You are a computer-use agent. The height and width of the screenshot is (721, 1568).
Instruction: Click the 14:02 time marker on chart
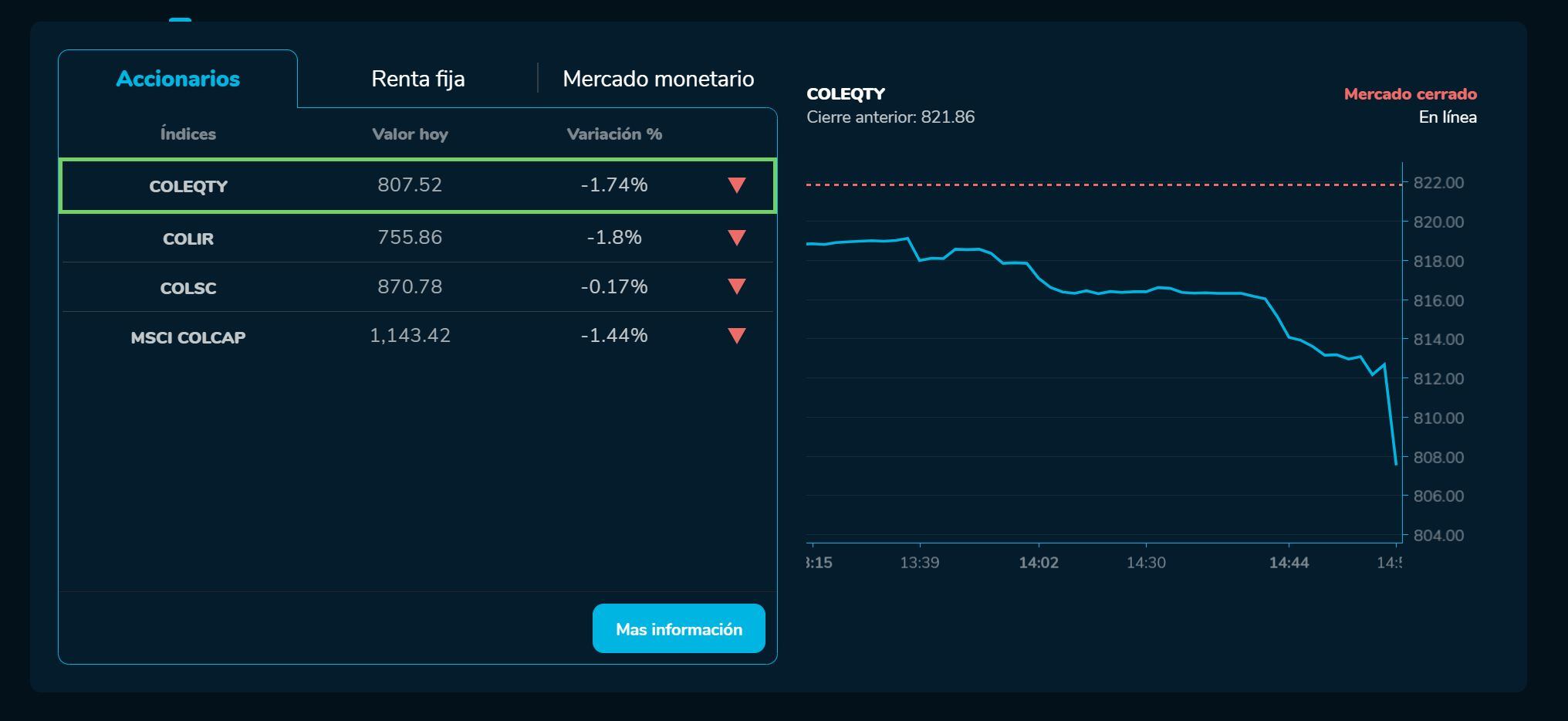pyautogui.click(x=1039, y=563)
